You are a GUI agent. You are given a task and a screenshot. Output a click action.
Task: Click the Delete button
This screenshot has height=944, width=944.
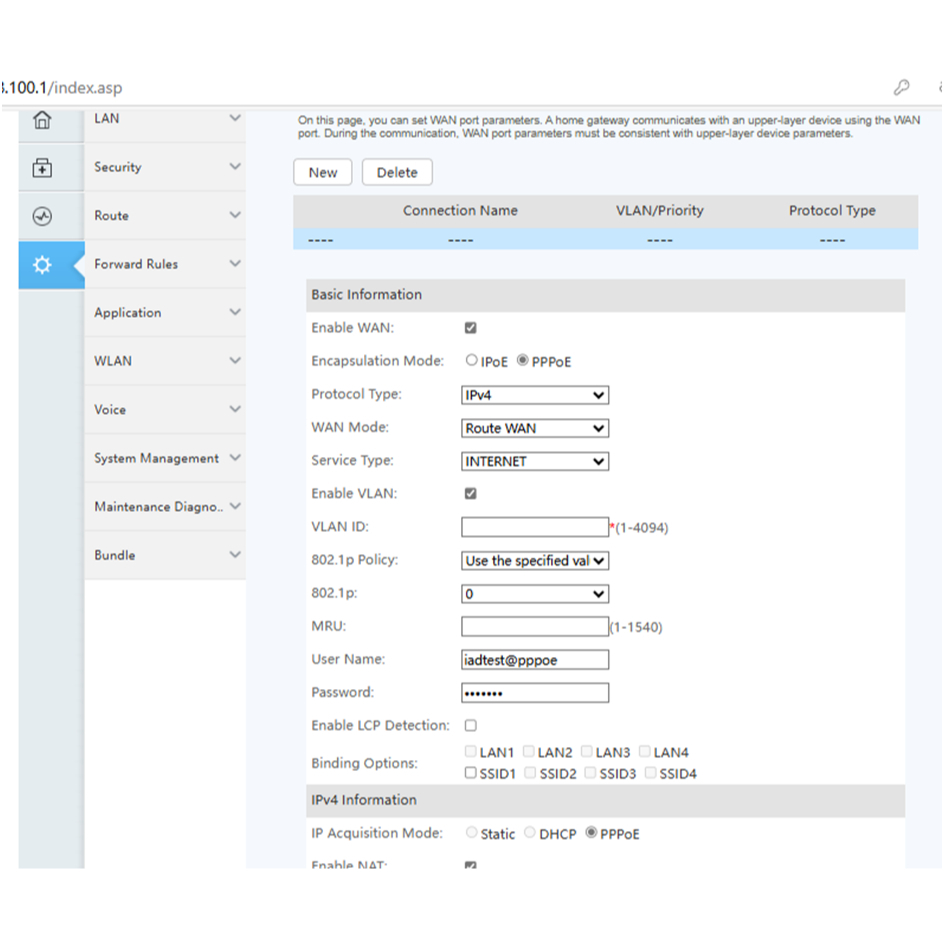click(x=397, y=172)
